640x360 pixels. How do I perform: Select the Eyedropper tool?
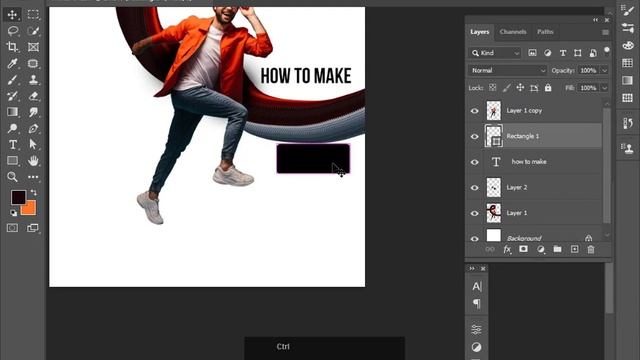[12, 63]
